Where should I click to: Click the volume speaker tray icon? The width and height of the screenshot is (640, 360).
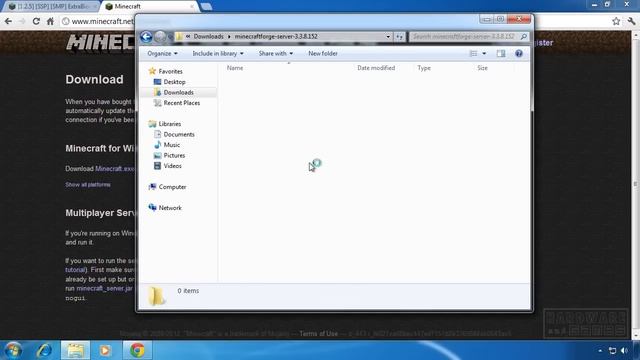(624, 351)
